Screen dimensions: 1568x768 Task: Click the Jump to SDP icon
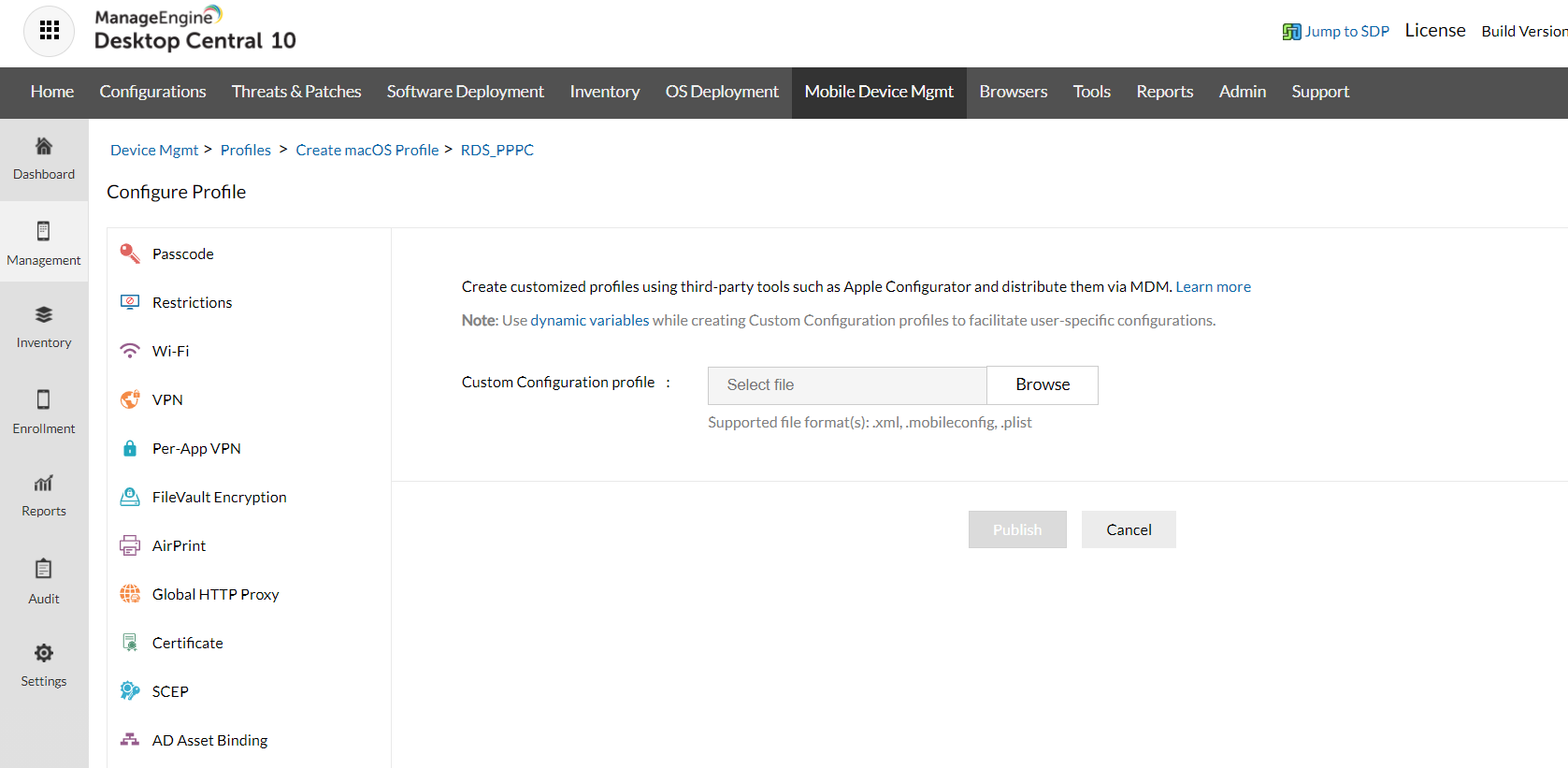tap(1291, 32)
